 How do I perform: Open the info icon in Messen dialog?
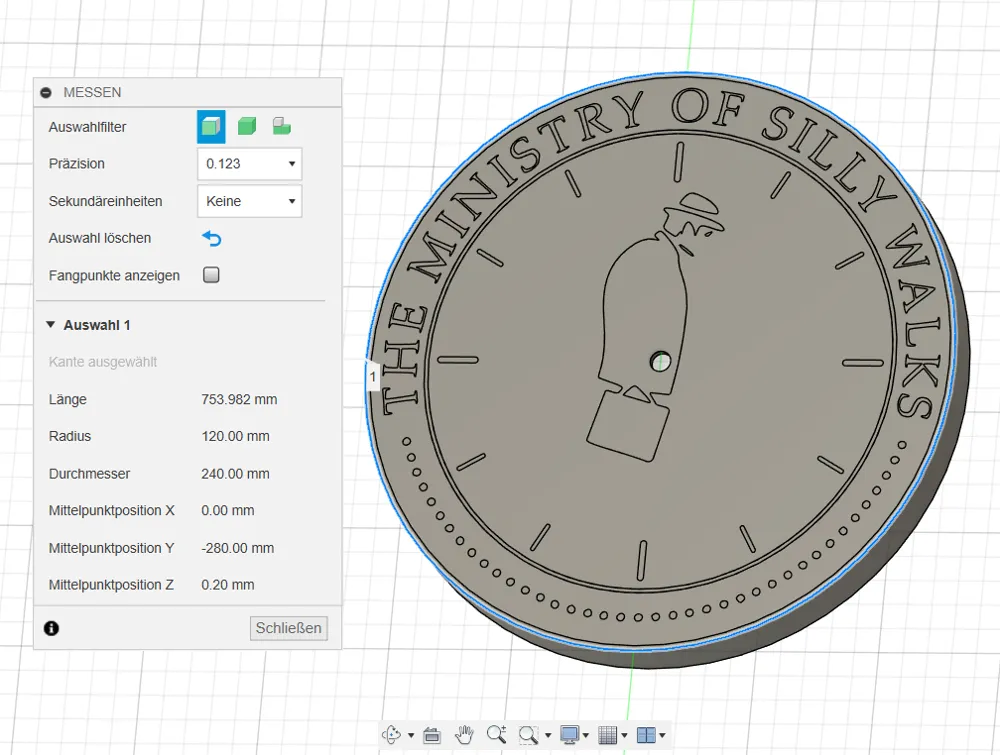(x=52, y=628)
